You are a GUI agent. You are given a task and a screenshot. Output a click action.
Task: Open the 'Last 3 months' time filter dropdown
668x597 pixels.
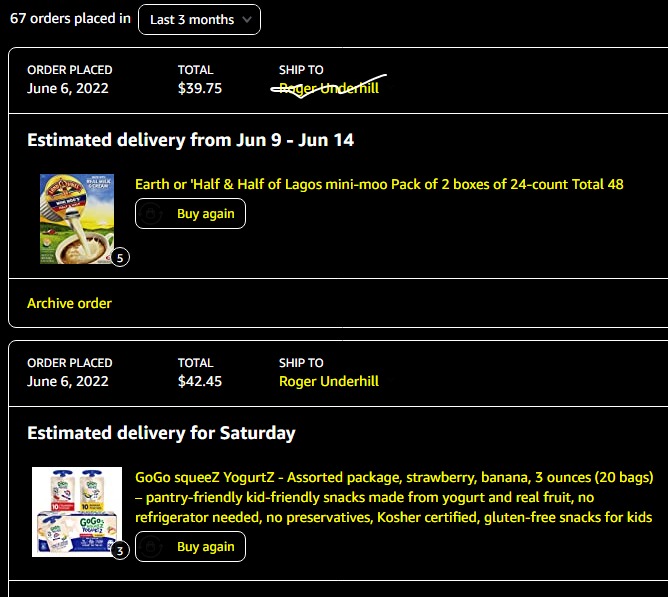point(199,19)
